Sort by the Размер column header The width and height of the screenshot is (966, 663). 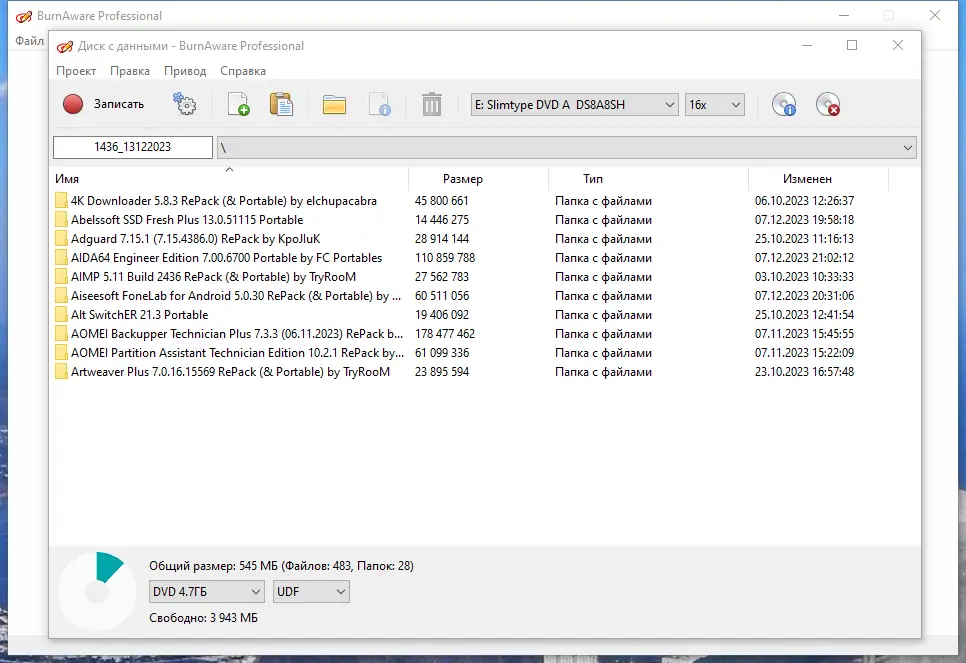tap(478, 179)
